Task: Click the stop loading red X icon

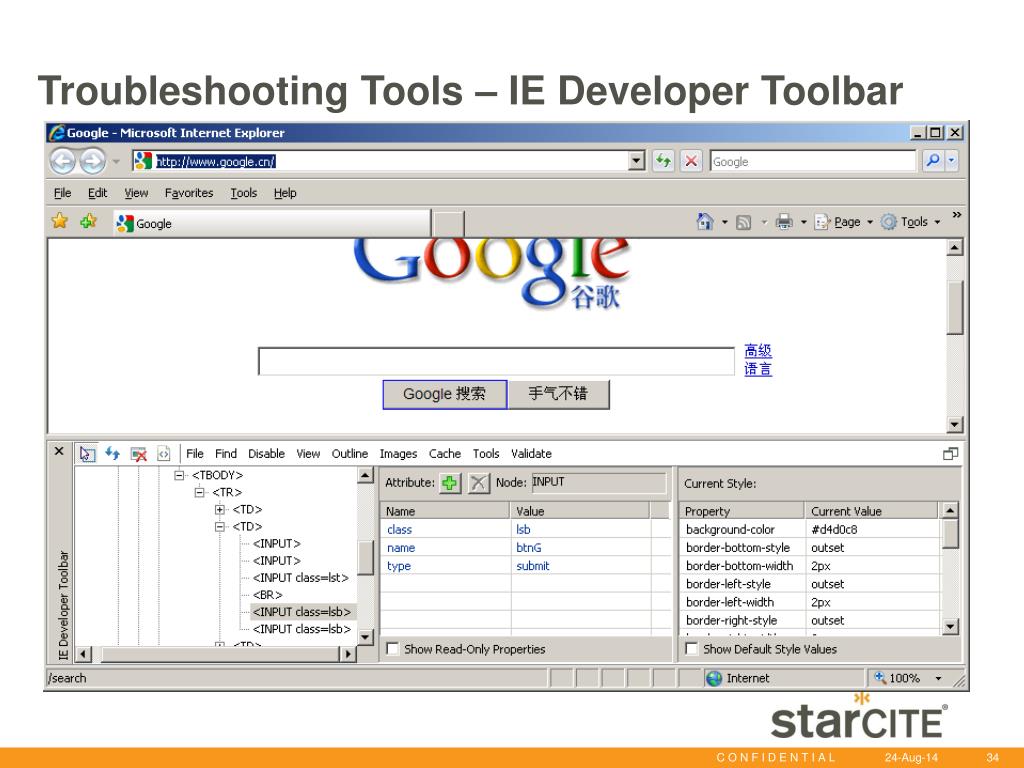Action: pyautogui.click(x=691, y=161)
